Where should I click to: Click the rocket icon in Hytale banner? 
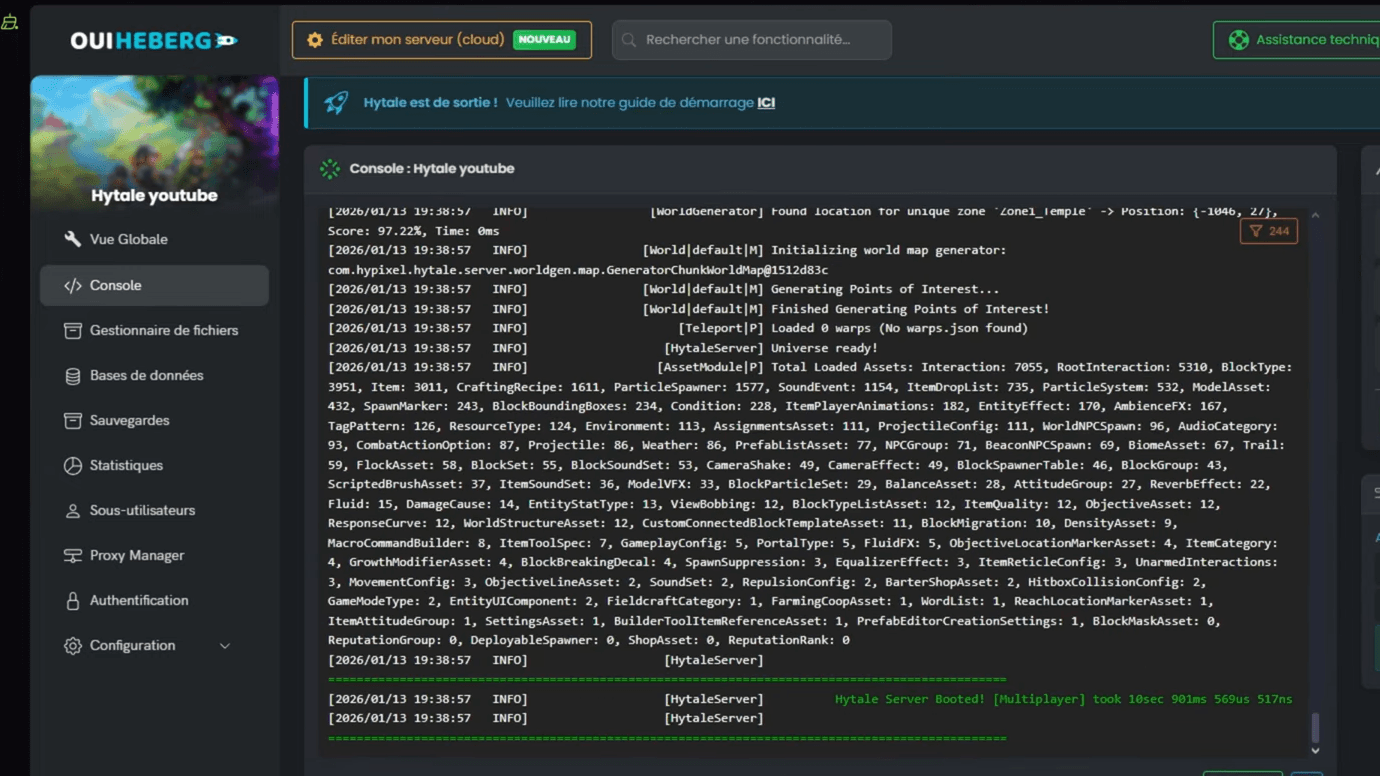pos(336,103)
